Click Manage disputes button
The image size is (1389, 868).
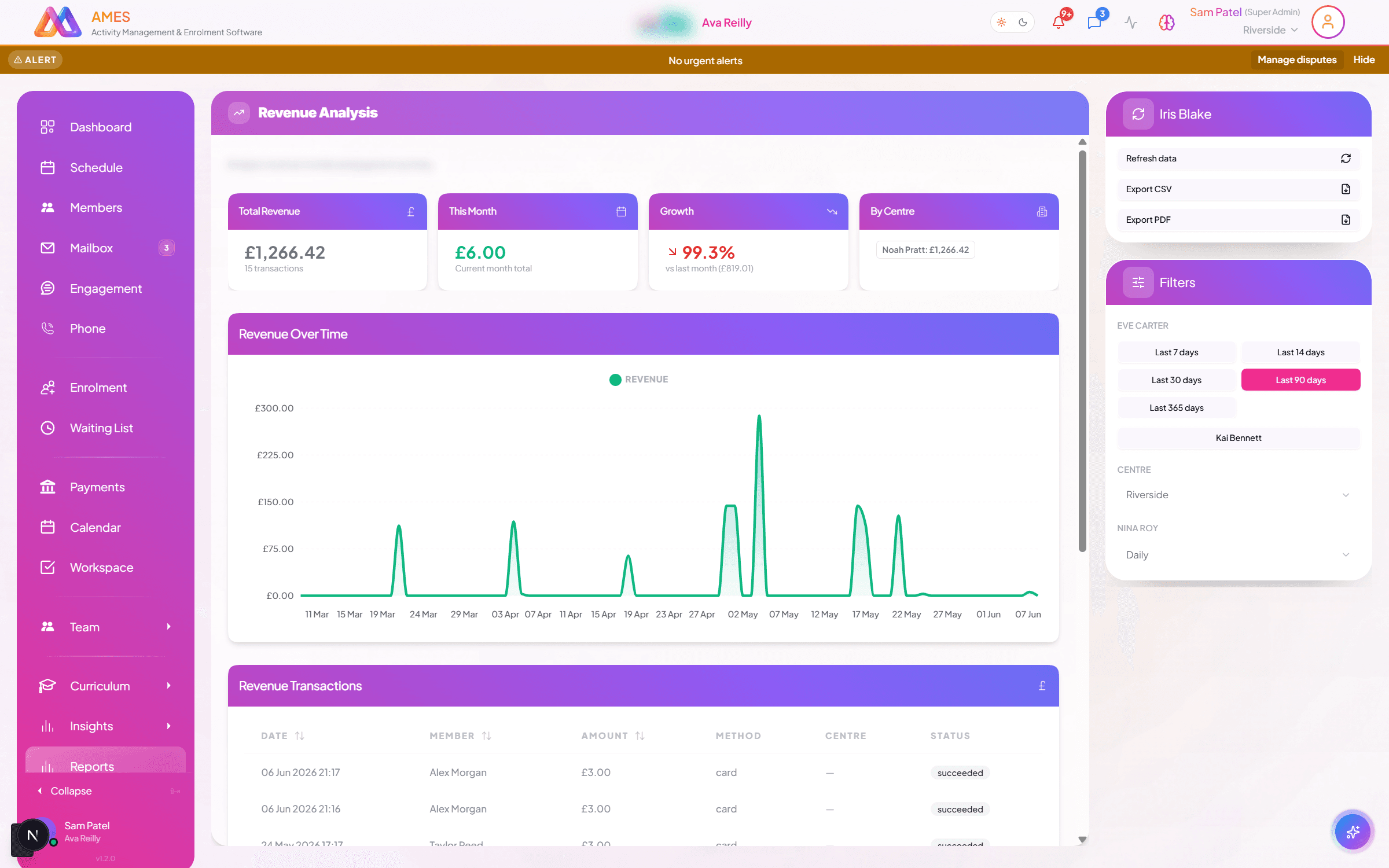[1297, 60]
